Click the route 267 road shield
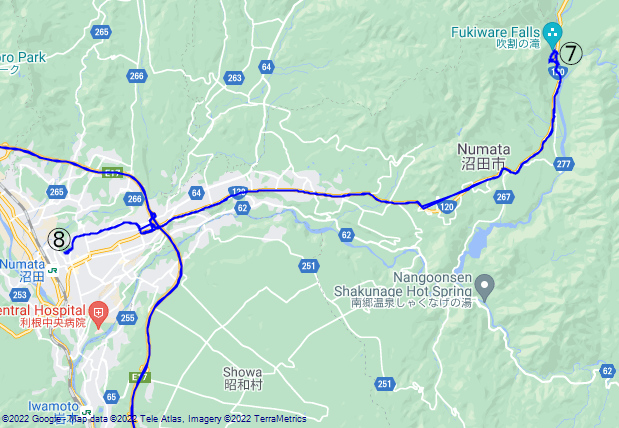This screenshot has height=428, width=619. click(503, 197)
